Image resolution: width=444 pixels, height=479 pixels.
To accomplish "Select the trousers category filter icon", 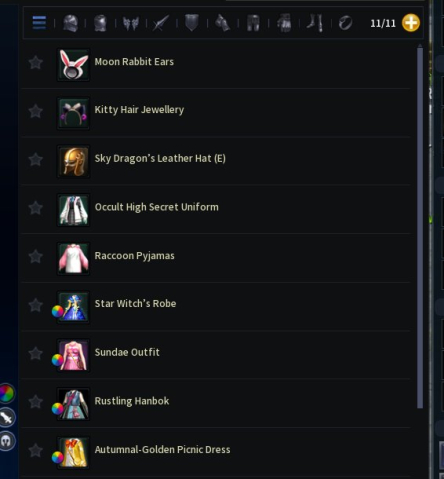I will coord(253,23).
